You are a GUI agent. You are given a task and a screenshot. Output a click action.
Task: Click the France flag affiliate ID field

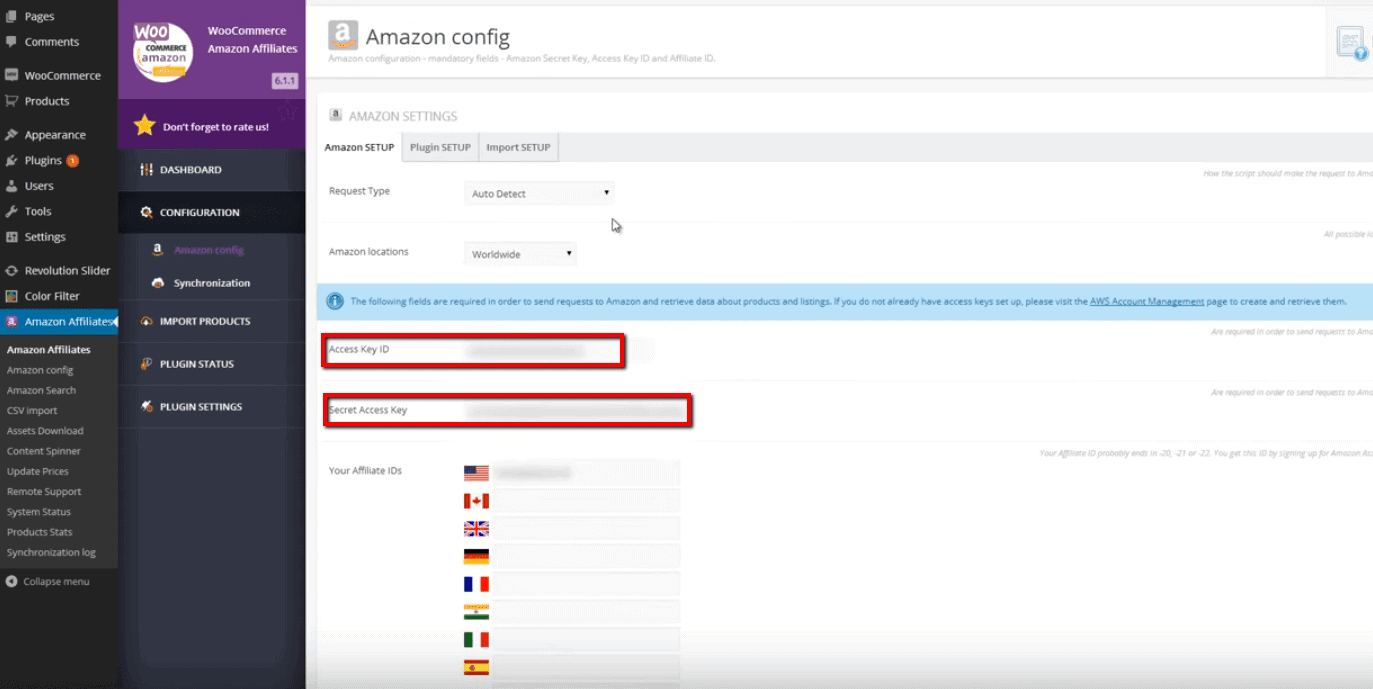pos(586,584)
